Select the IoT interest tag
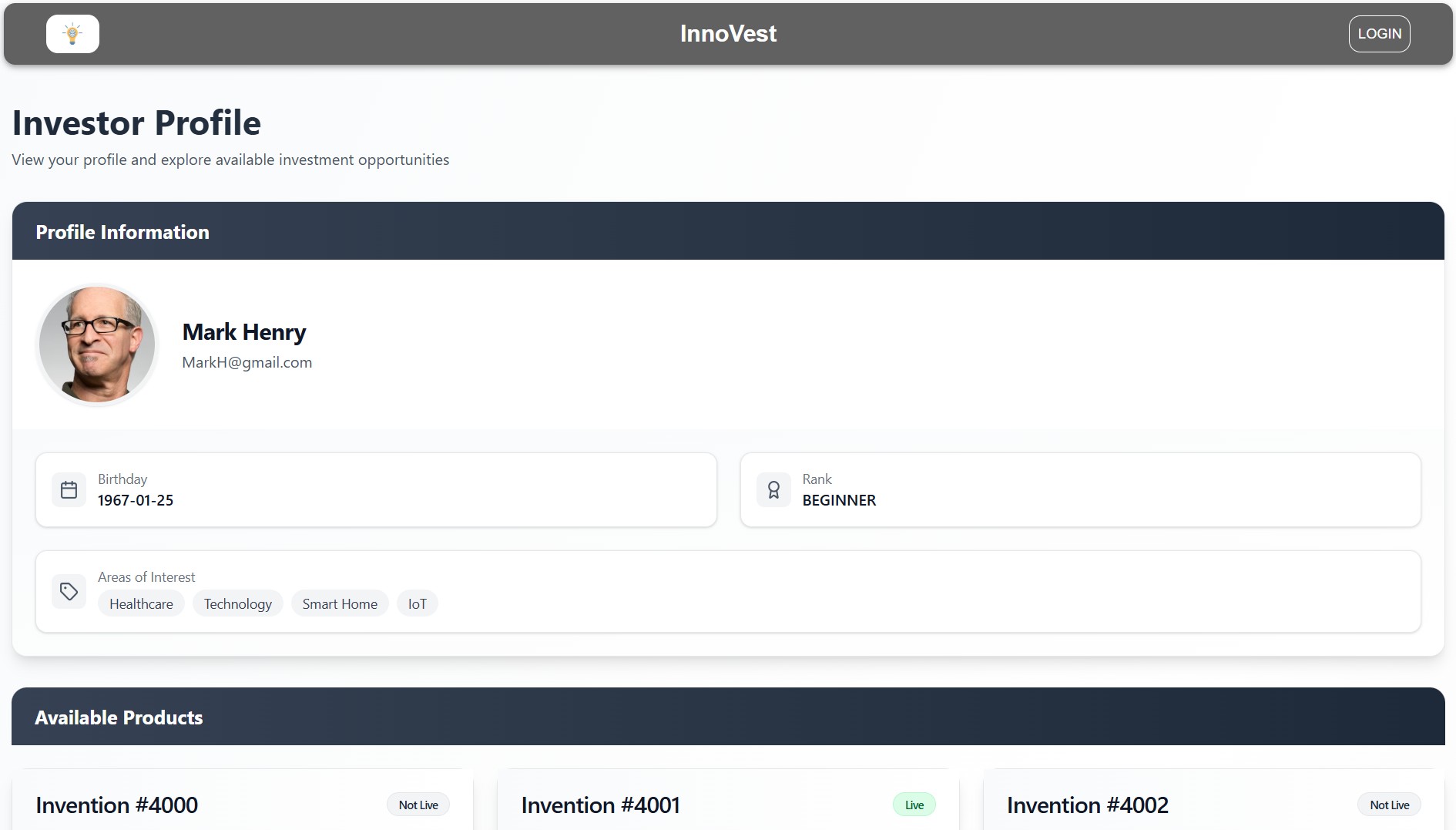Image resolution: width=1456 pixels, height=830 pixels. click(417, 603)
